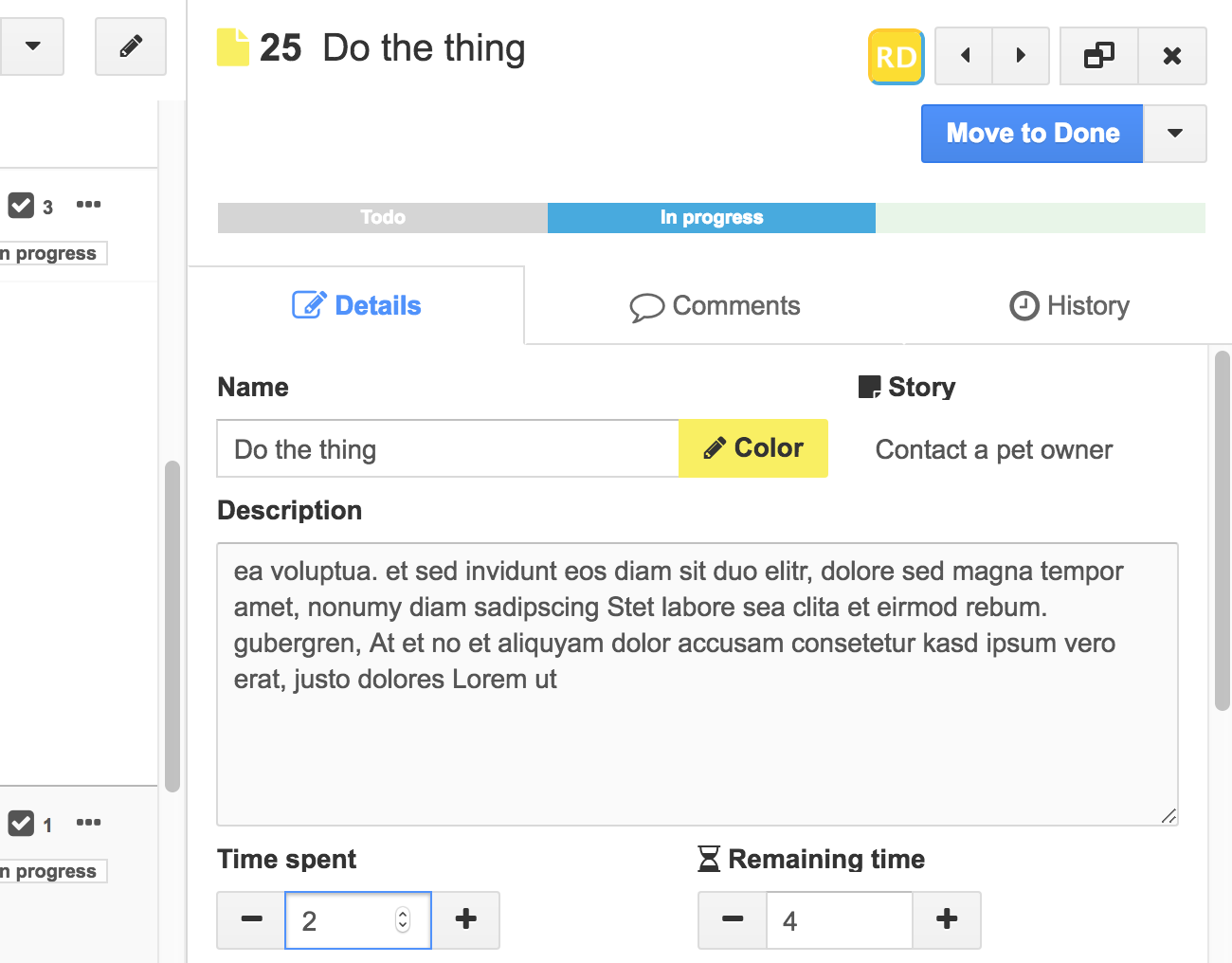1232x963 pixels.
Task: Open the top-left caret dropdown
Action: [x=32, y=46]
